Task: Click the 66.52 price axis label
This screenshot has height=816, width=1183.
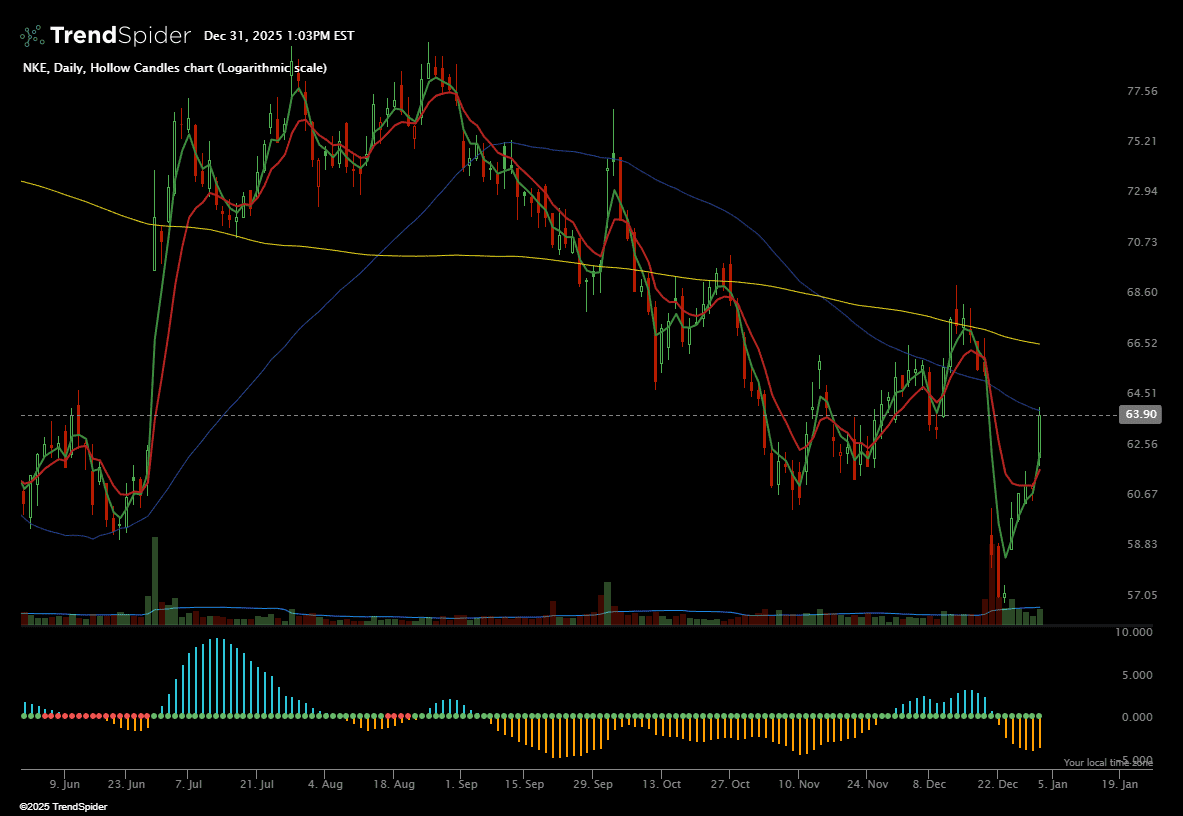Action: click(x=1141, y=343)
